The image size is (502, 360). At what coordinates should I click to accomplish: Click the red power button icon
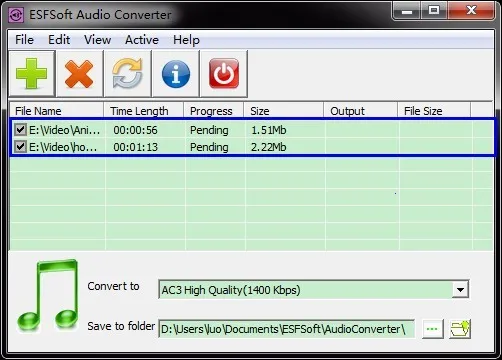pos(224,74)
